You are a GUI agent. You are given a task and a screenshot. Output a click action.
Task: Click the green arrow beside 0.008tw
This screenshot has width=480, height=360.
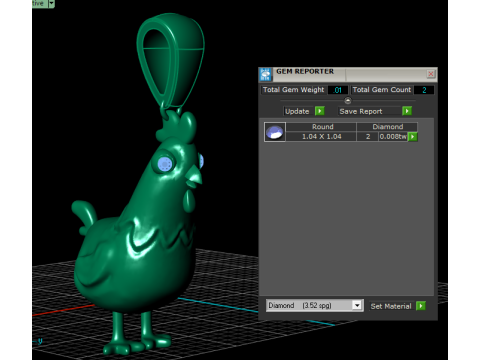(x=413, y=137)
